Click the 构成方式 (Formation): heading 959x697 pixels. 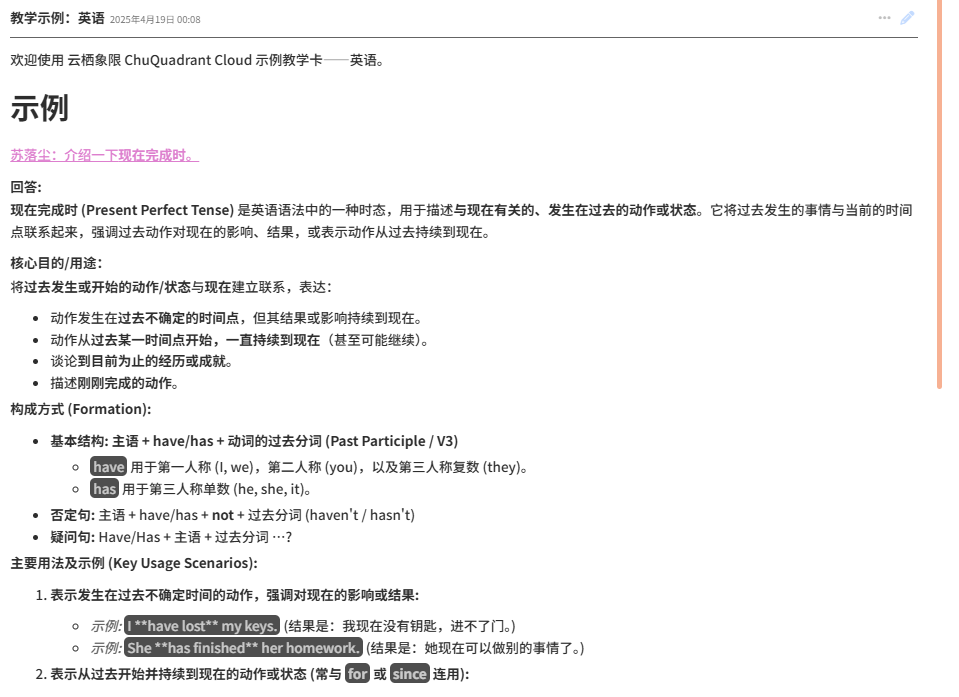81,409
